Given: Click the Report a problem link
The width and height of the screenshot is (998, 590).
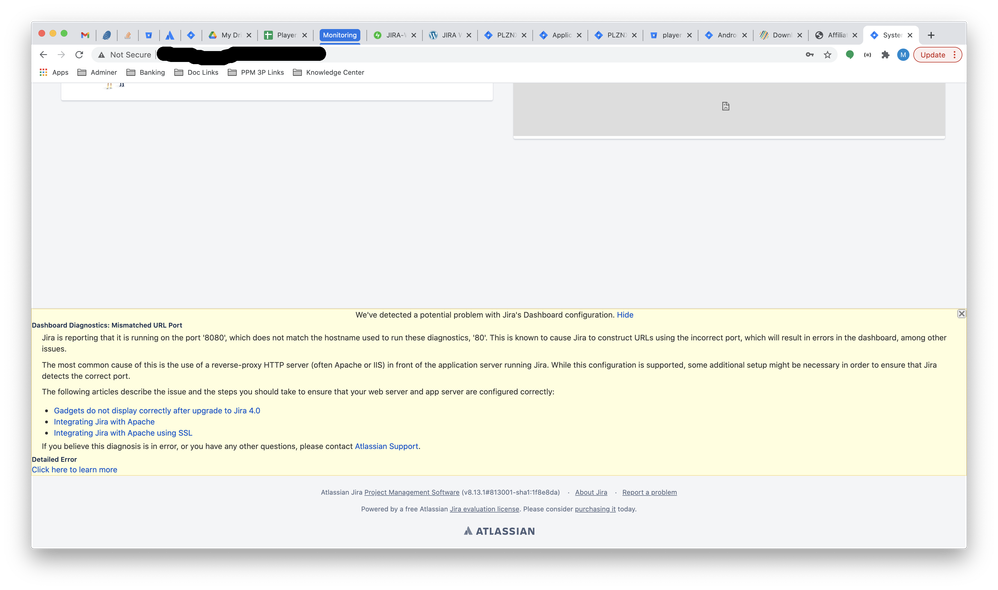Looking at the screenshot, I should pos(649,492).
